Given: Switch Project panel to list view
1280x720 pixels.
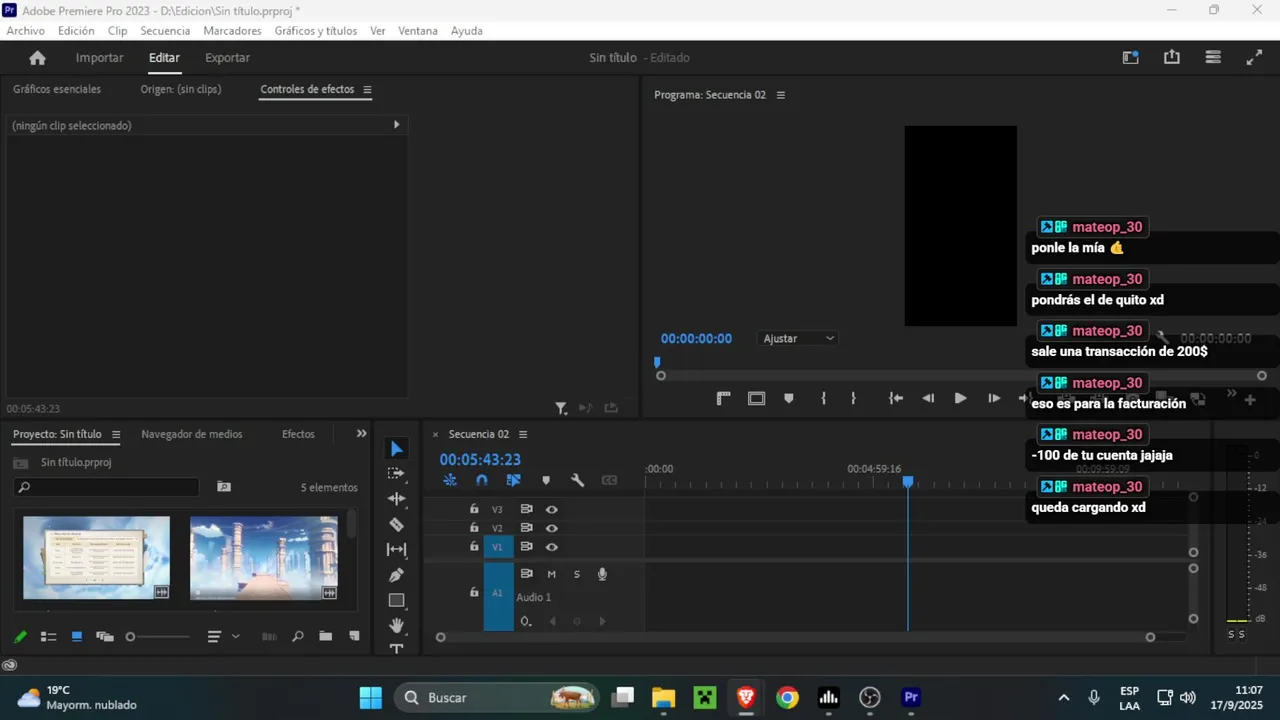Looking at the screenshot, I should click(48, 636).
